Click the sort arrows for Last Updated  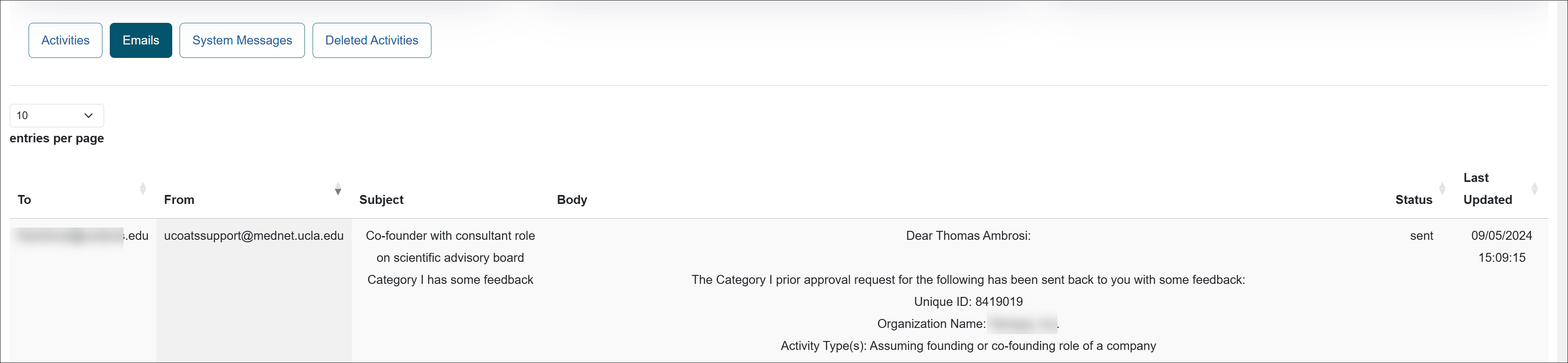(x=1534, y=188)
